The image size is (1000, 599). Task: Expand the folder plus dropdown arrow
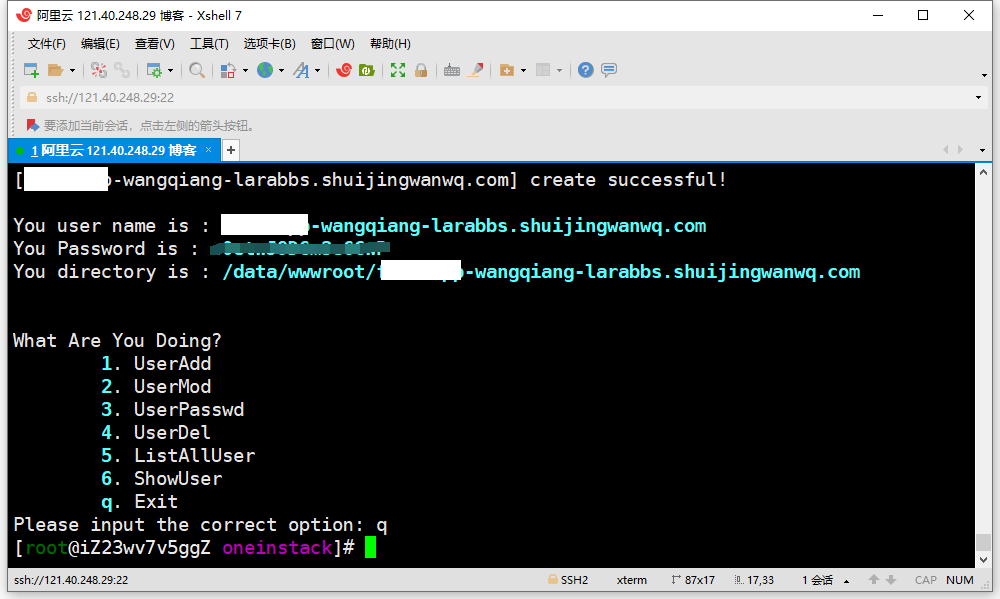click(x=524, y=70)
